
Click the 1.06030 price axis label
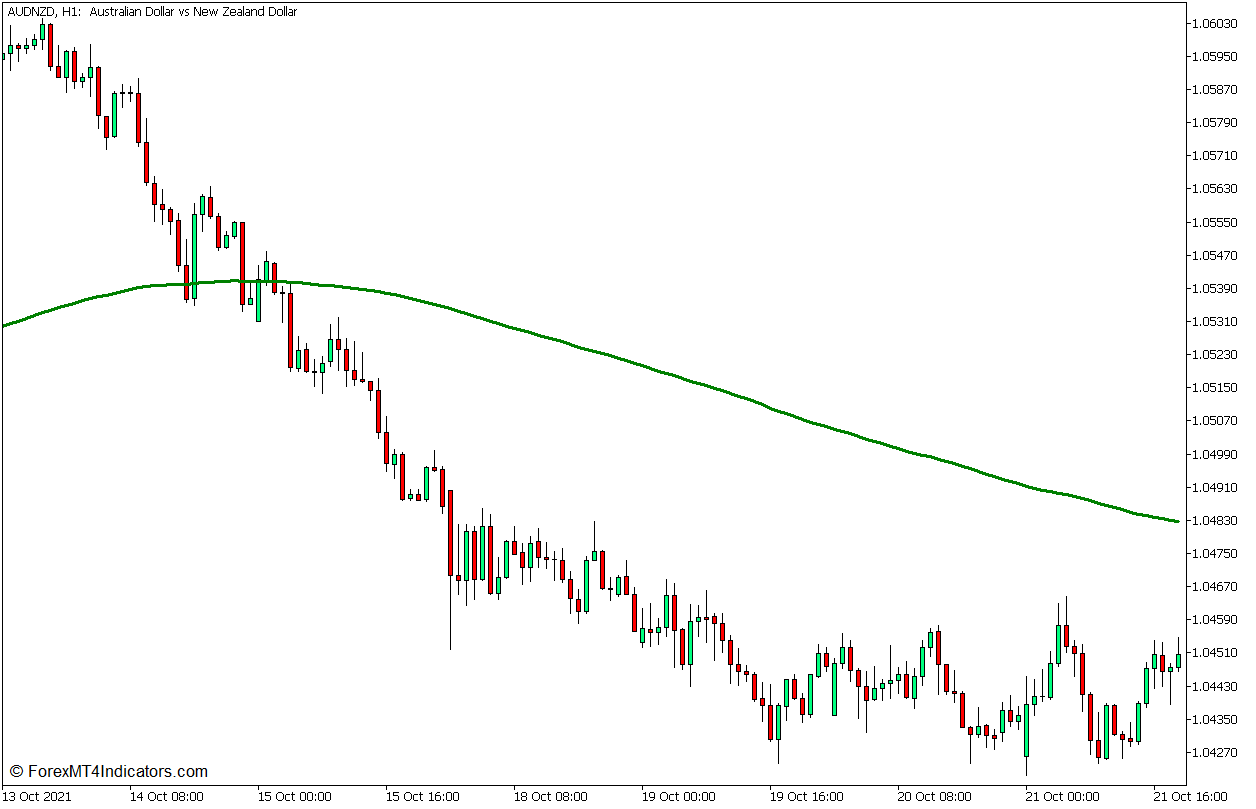pos(1215,23)
